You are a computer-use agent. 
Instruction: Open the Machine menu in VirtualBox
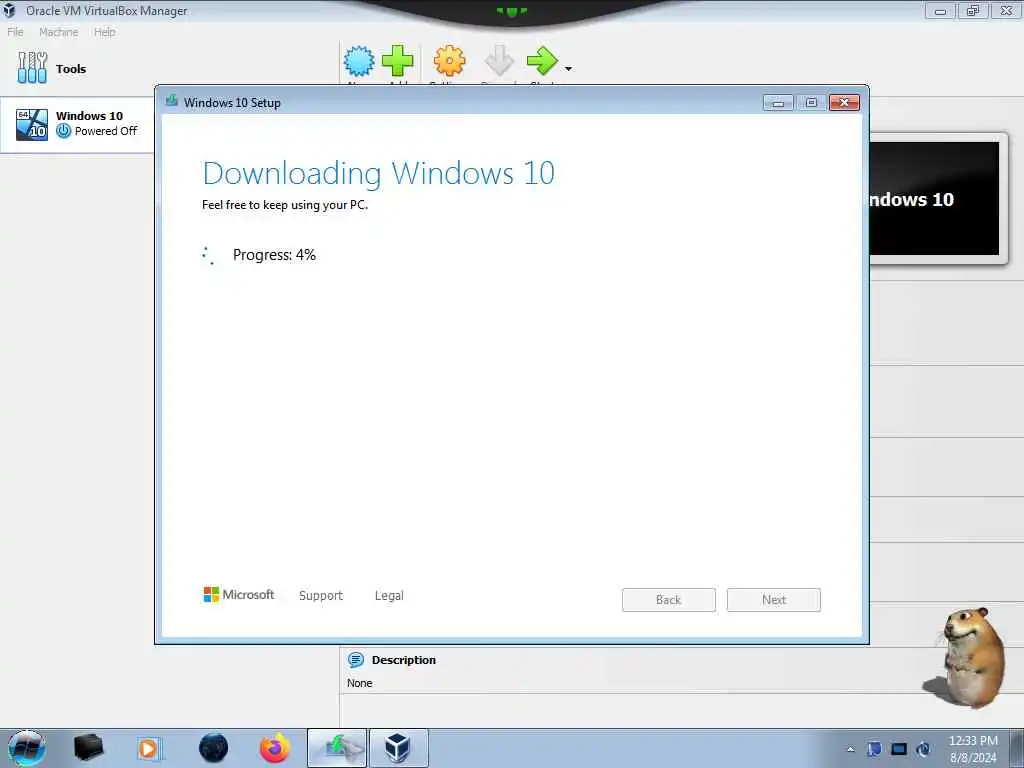click(x=58, y=32)
